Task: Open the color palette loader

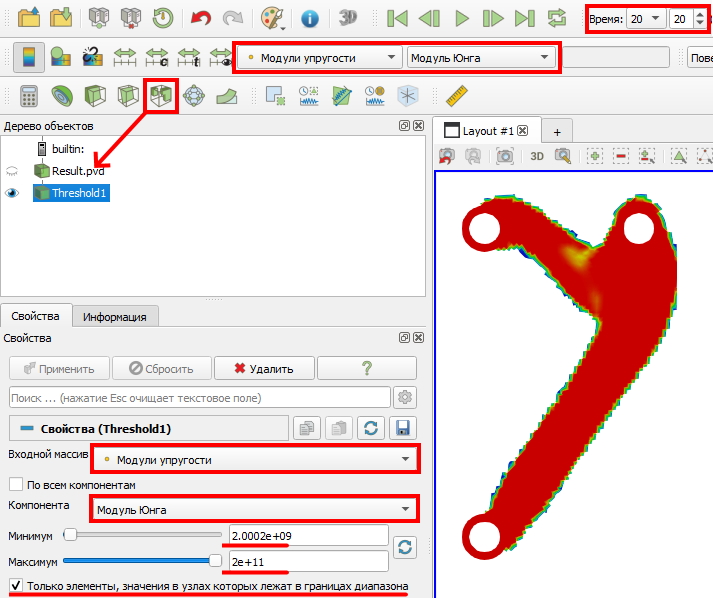Action: click(x=272, y=18)
